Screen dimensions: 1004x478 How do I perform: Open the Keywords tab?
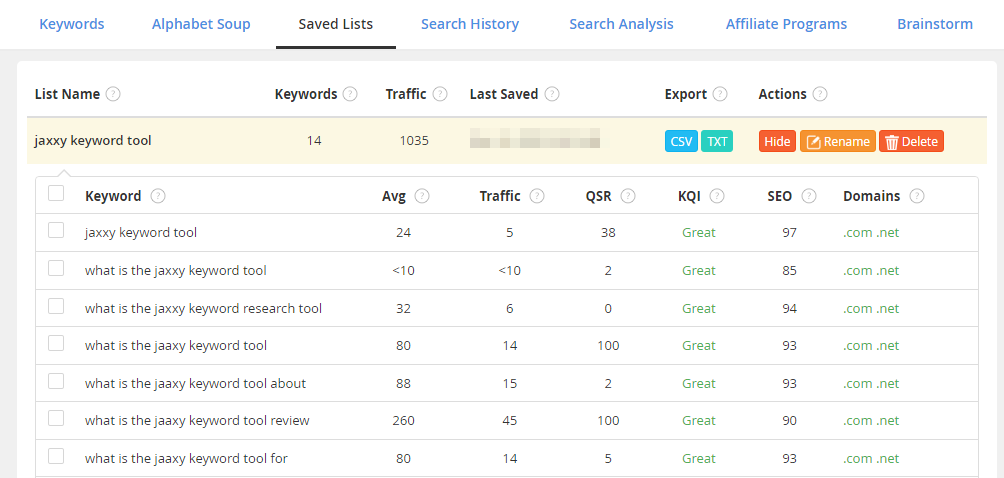pyautogui.click(x=72, y=24)
